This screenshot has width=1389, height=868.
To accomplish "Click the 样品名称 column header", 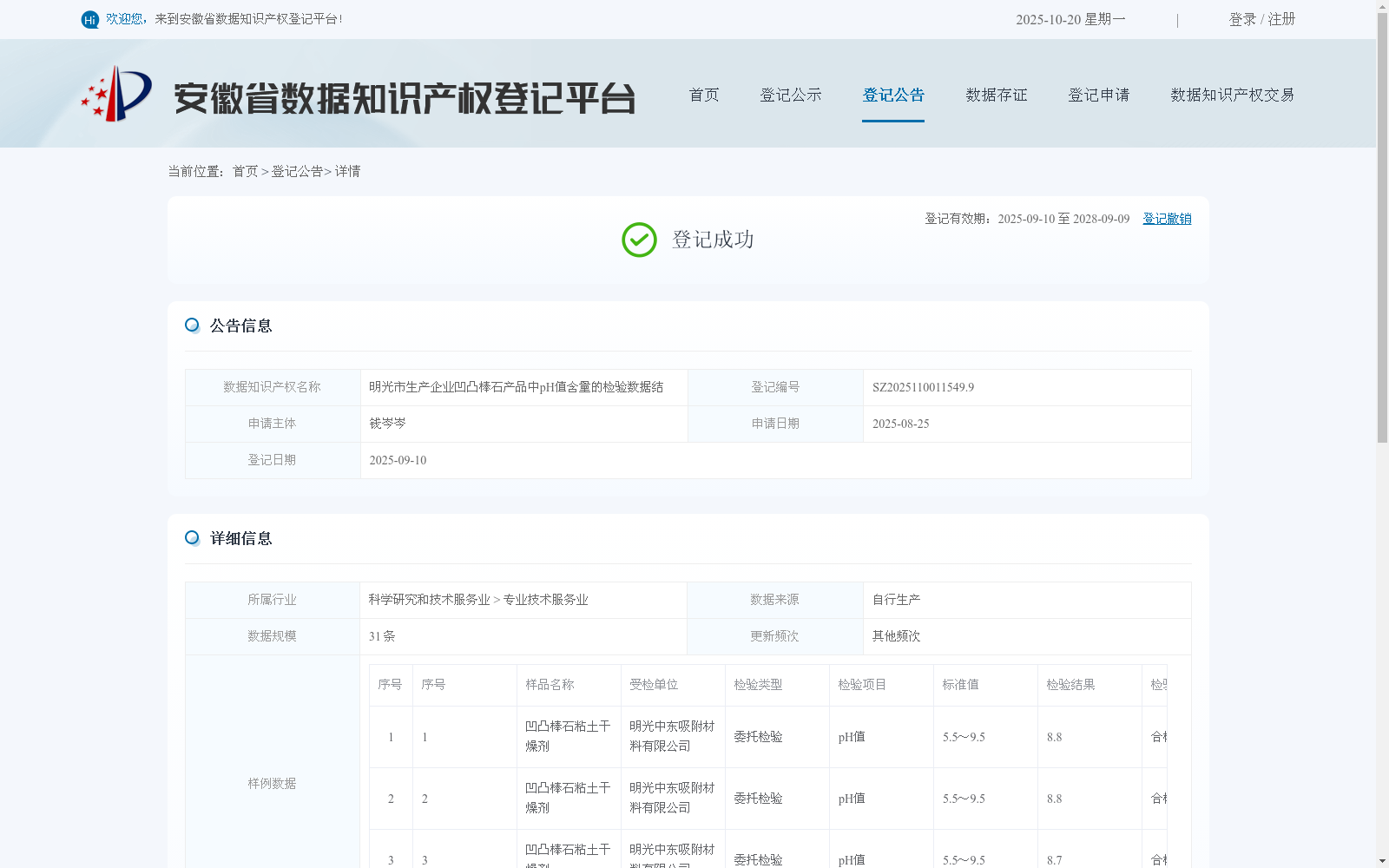I will (550, 685).
